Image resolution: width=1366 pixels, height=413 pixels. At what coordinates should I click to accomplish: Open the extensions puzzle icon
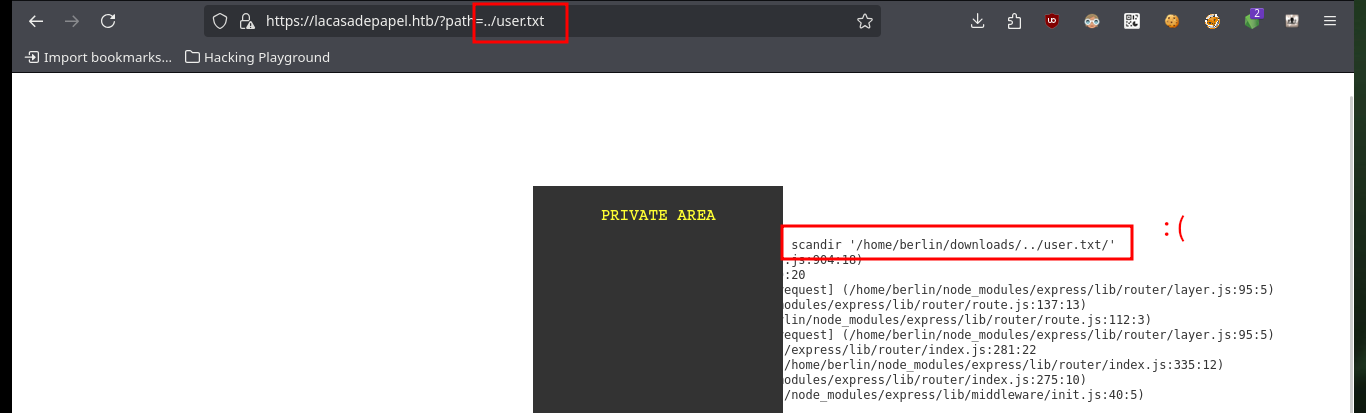coord(1015,21)
